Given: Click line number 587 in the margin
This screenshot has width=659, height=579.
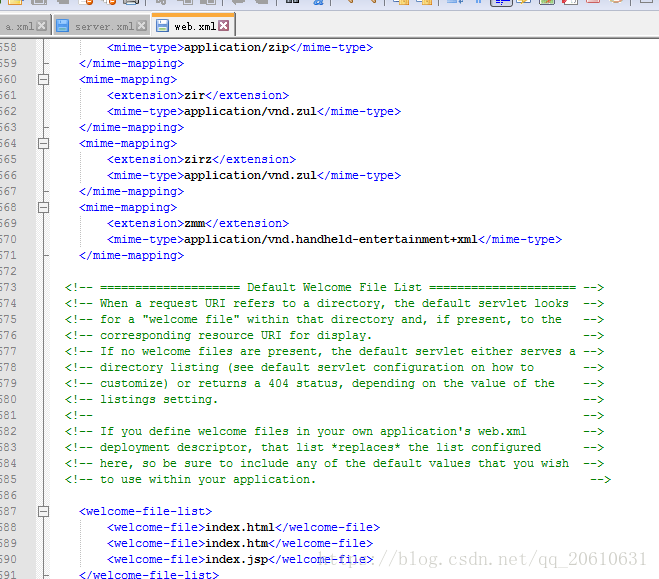Looking at the screenshot, I should coord(8,511).
